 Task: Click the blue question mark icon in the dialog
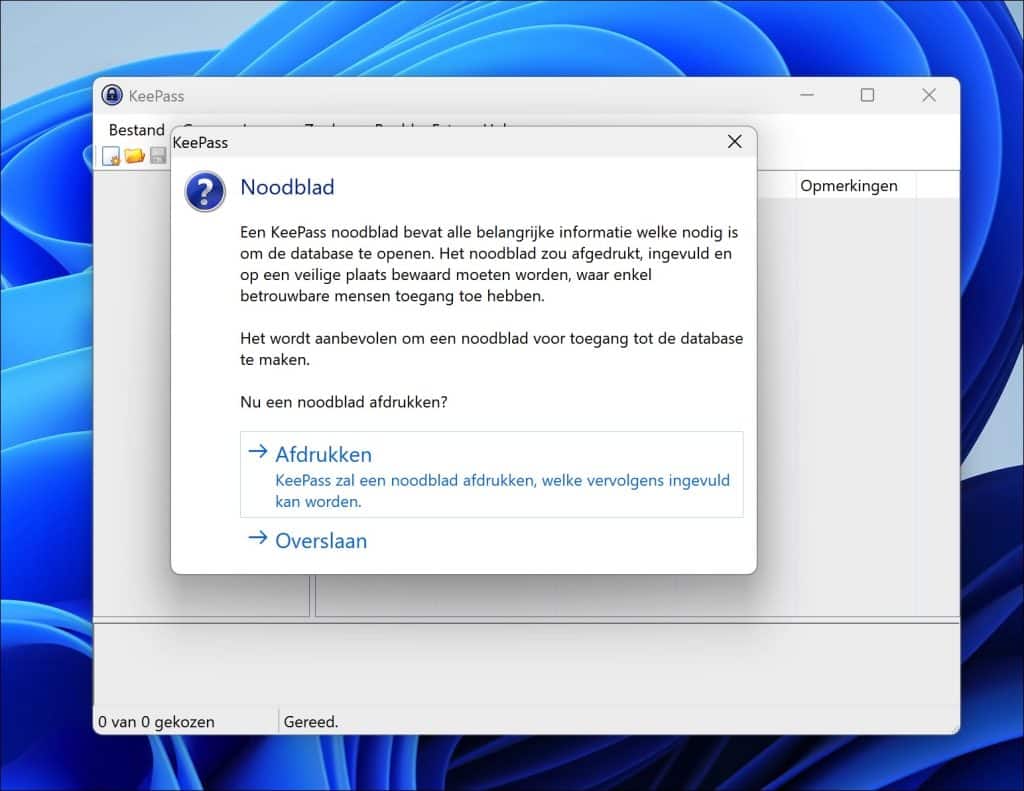pos(204,192)
